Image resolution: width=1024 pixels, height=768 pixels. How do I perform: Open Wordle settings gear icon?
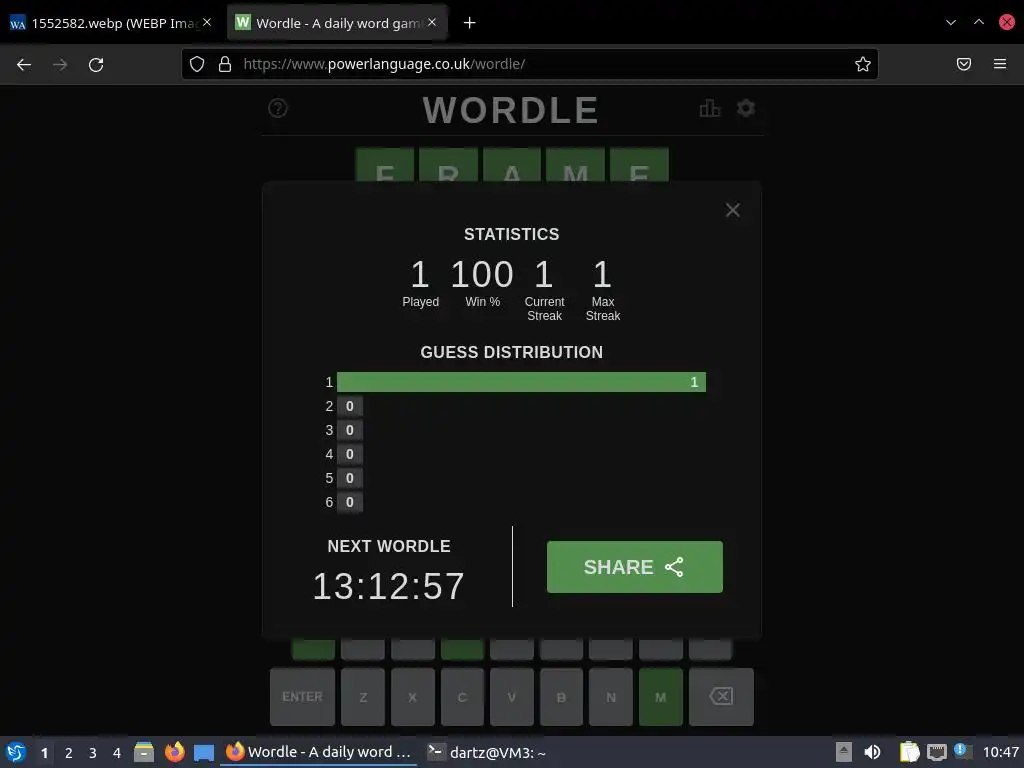(746, 108)
